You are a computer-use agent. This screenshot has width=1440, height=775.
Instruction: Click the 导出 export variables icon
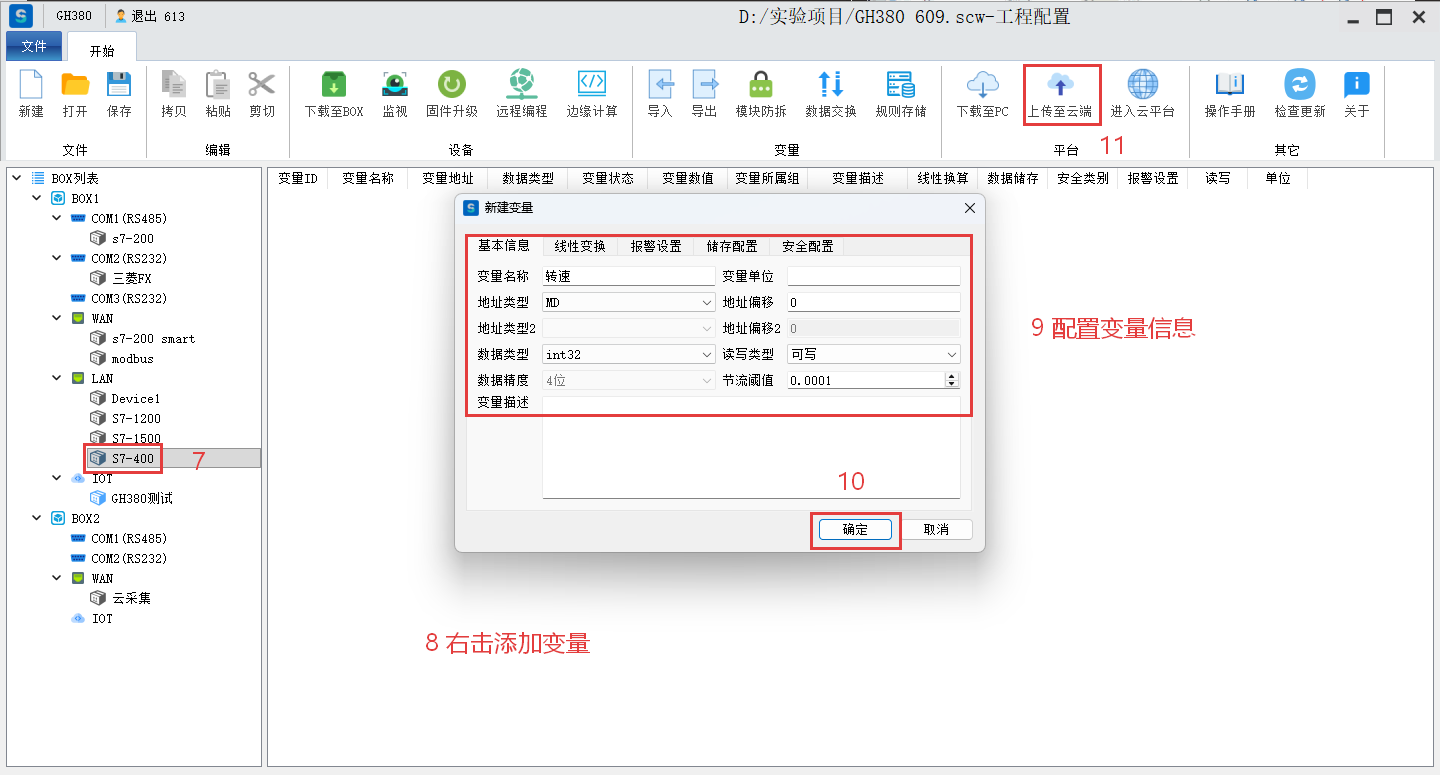[x=705, y=85]
